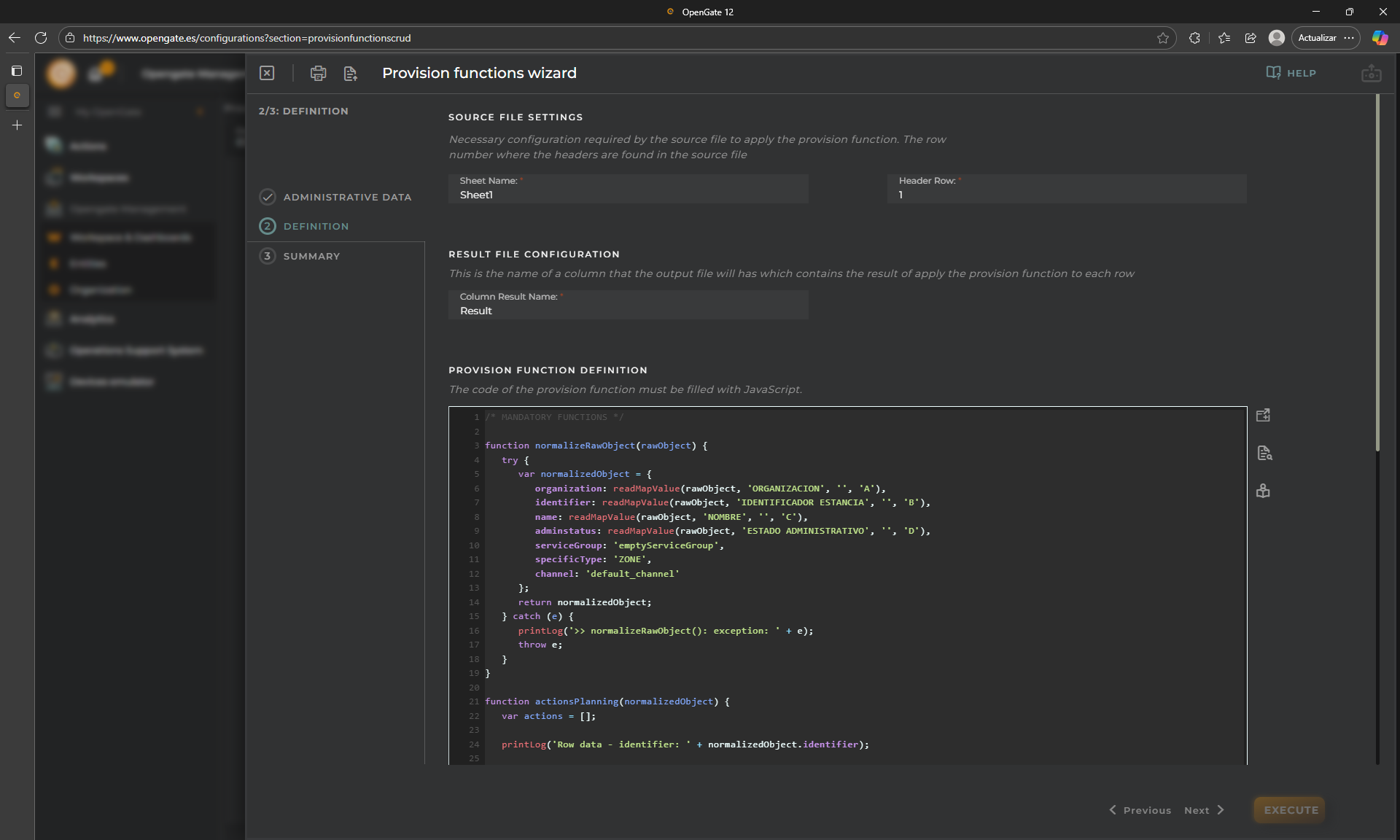Select the Definition step

coord(316,226)
